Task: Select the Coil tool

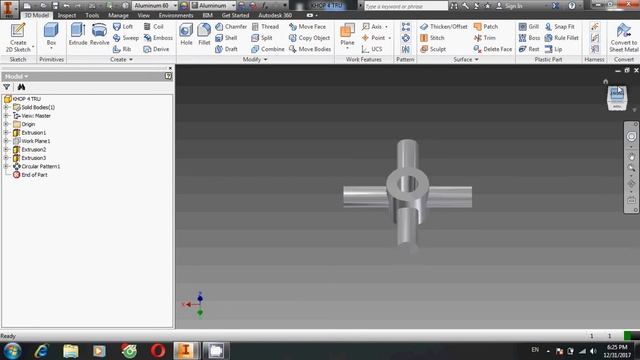Action: point(153,27)
